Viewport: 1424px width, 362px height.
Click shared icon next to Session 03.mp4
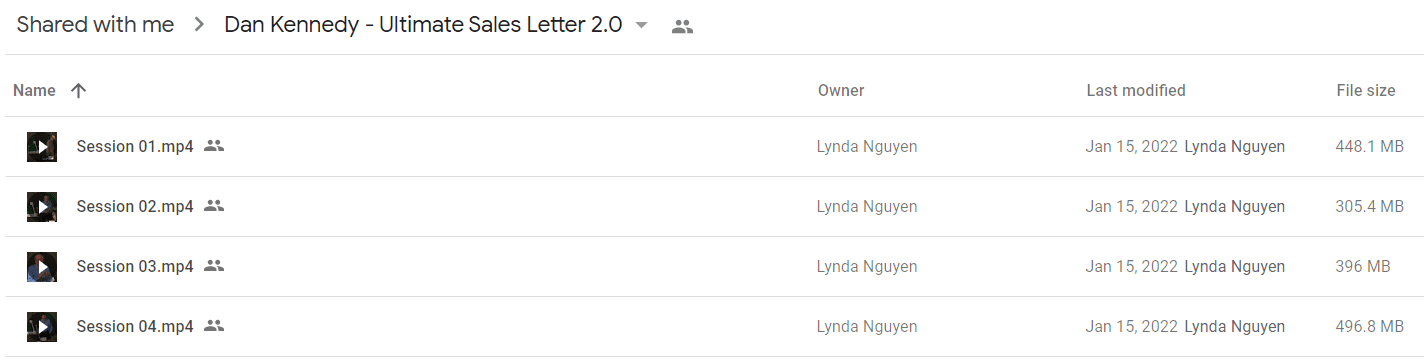pyautogui.click(x=213, y=266)
